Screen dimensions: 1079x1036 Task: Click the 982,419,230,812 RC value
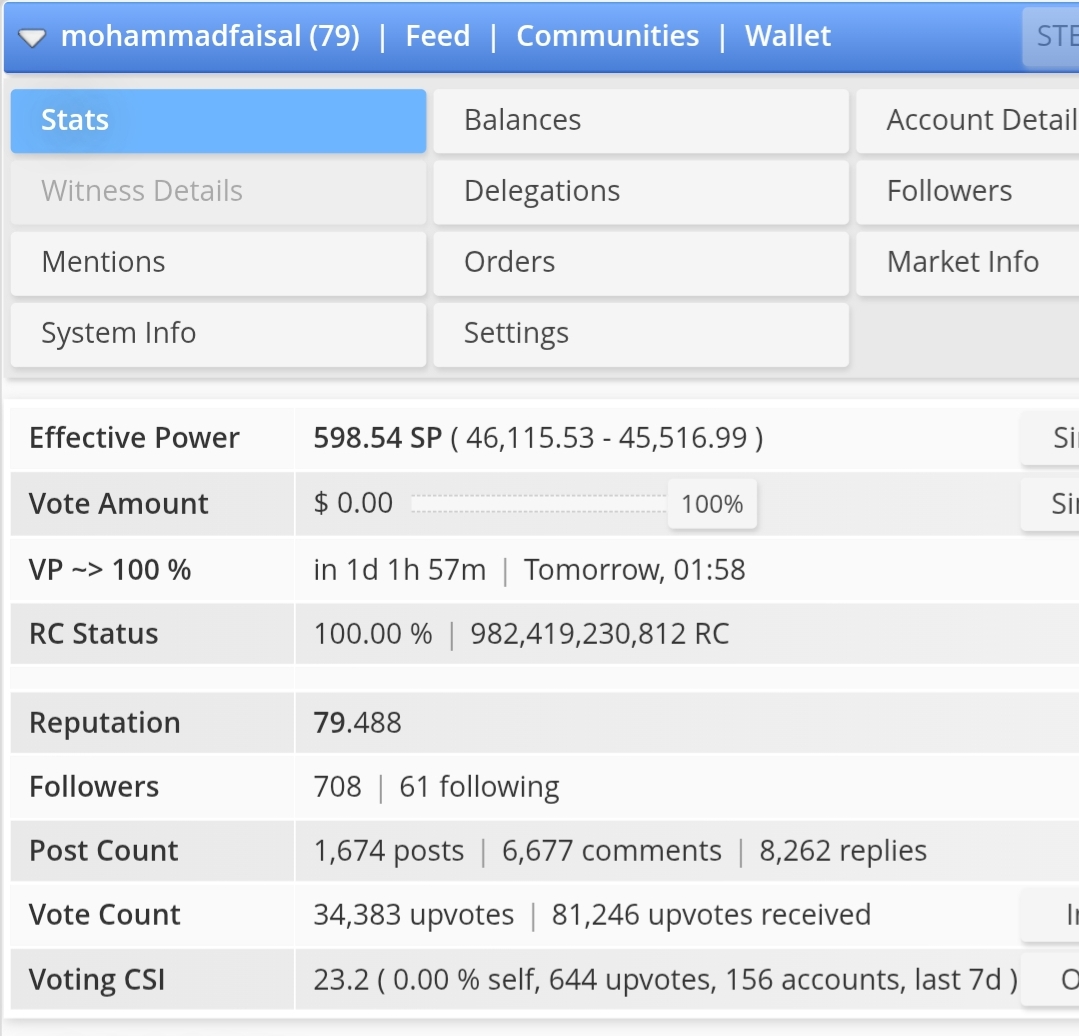point(599,634)
